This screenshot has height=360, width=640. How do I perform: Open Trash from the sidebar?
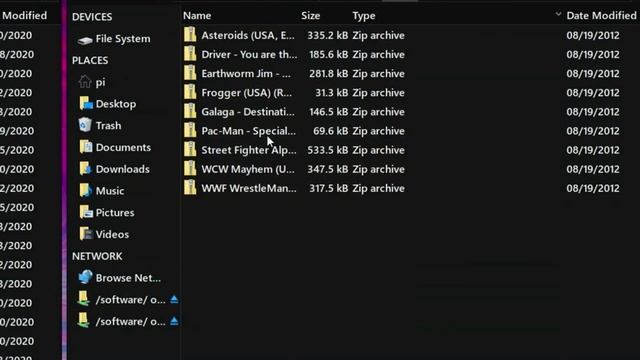coord(109,126)
